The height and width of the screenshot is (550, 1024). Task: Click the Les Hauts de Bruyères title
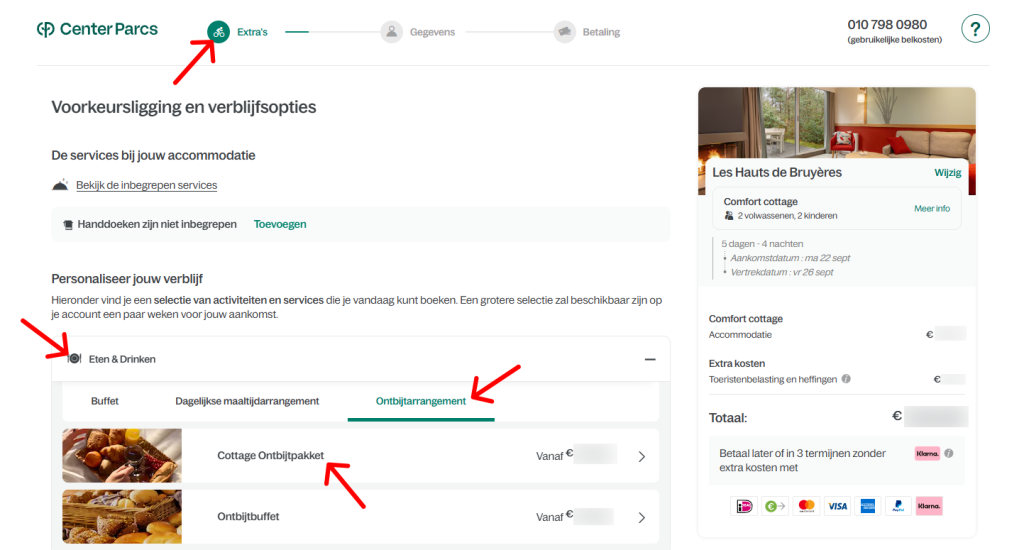(x=776, y=172)
